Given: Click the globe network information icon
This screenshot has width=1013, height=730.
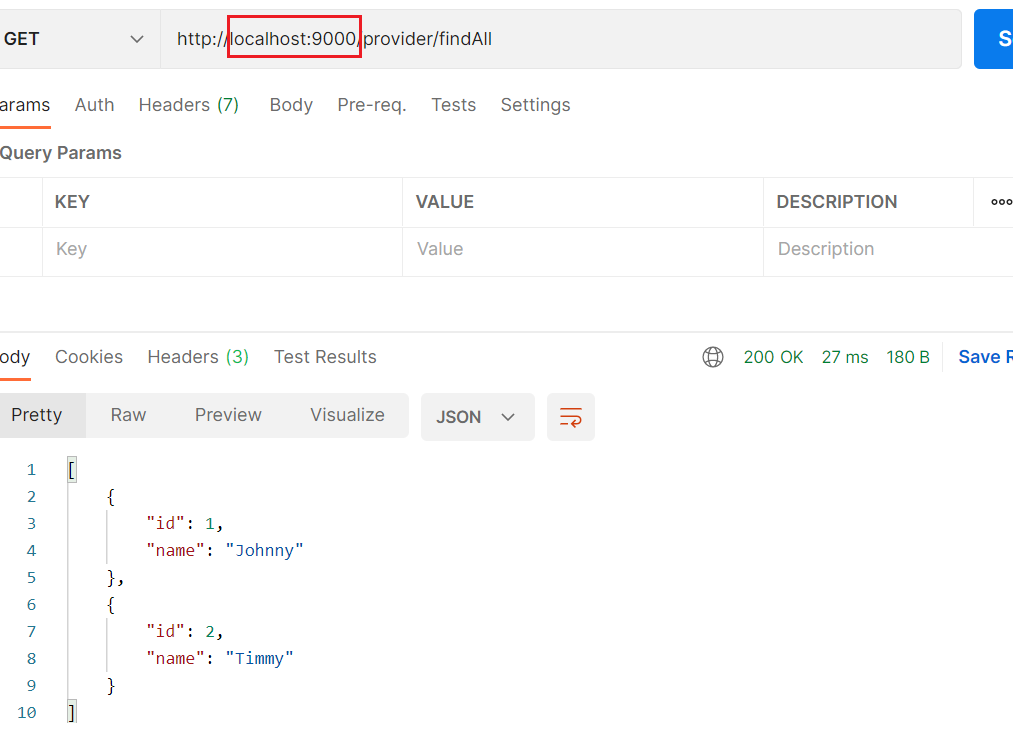Looking at the screenshot, I should tap(713, 357).
